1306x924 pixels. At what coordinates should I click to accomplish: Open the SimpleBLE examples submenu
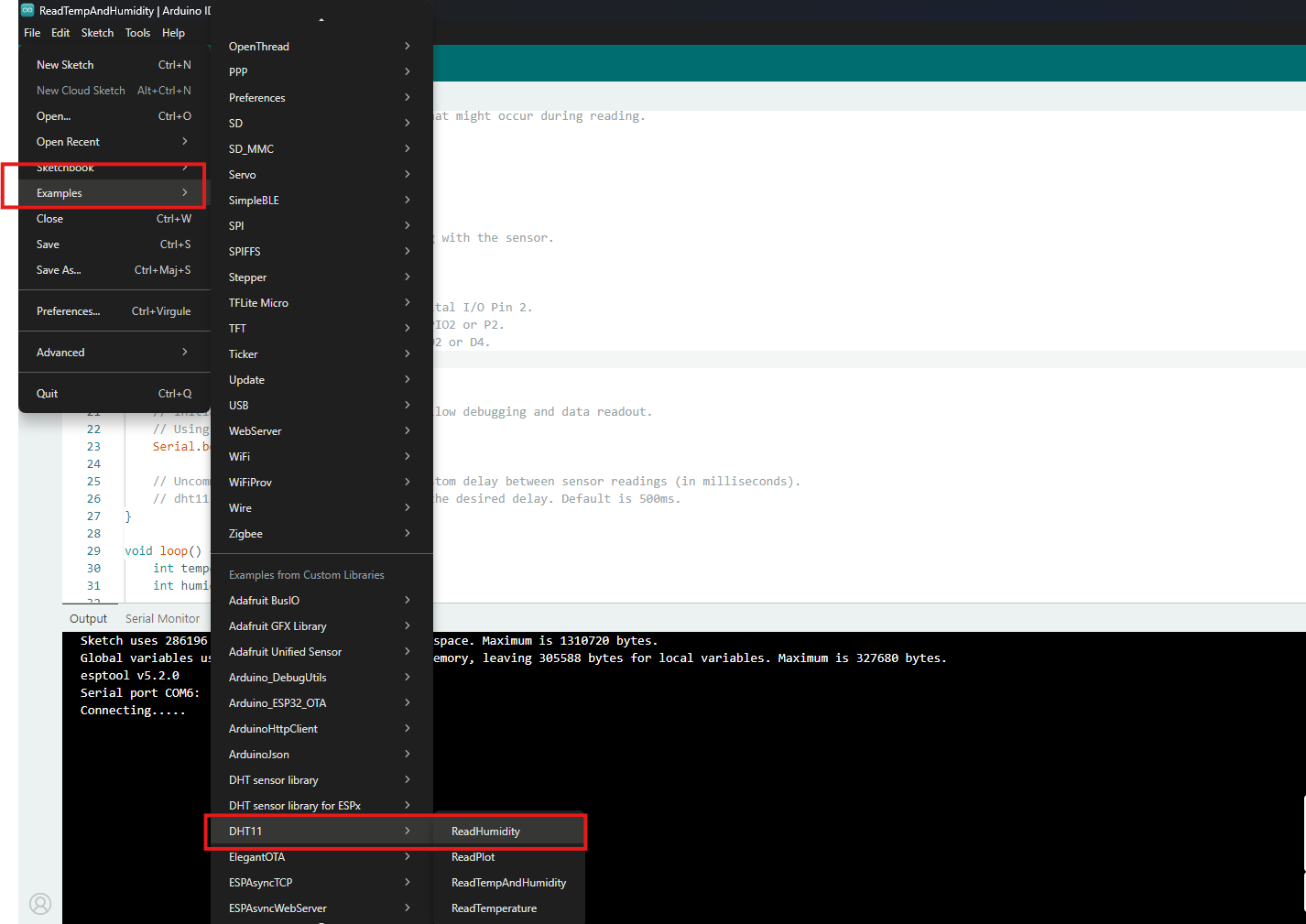click(321, 201)
